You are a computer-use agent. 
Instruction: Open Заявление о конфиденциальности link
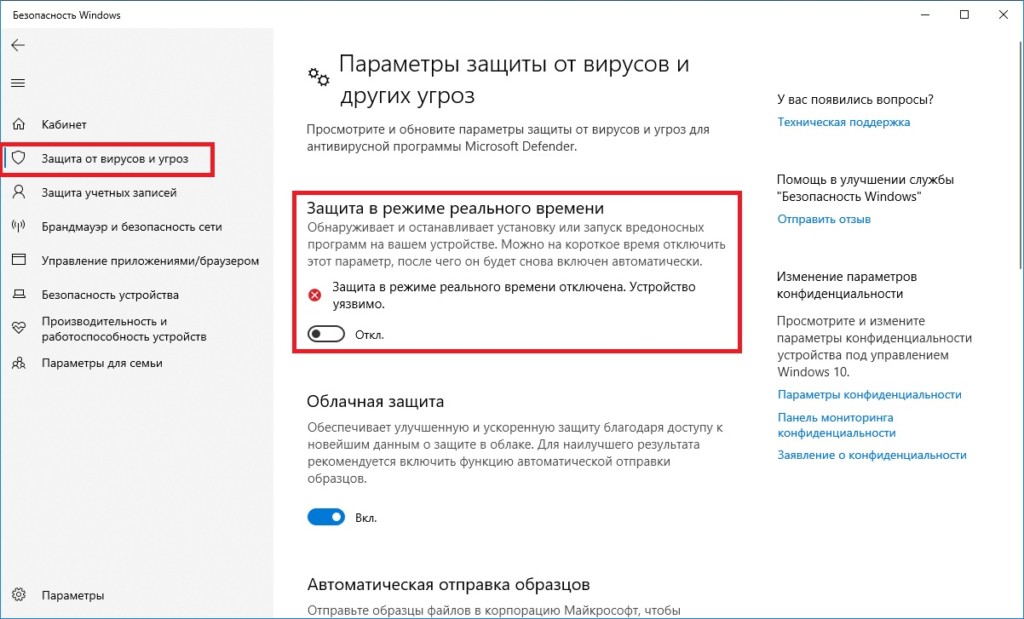pyautogui.click(x=872, y=455)
